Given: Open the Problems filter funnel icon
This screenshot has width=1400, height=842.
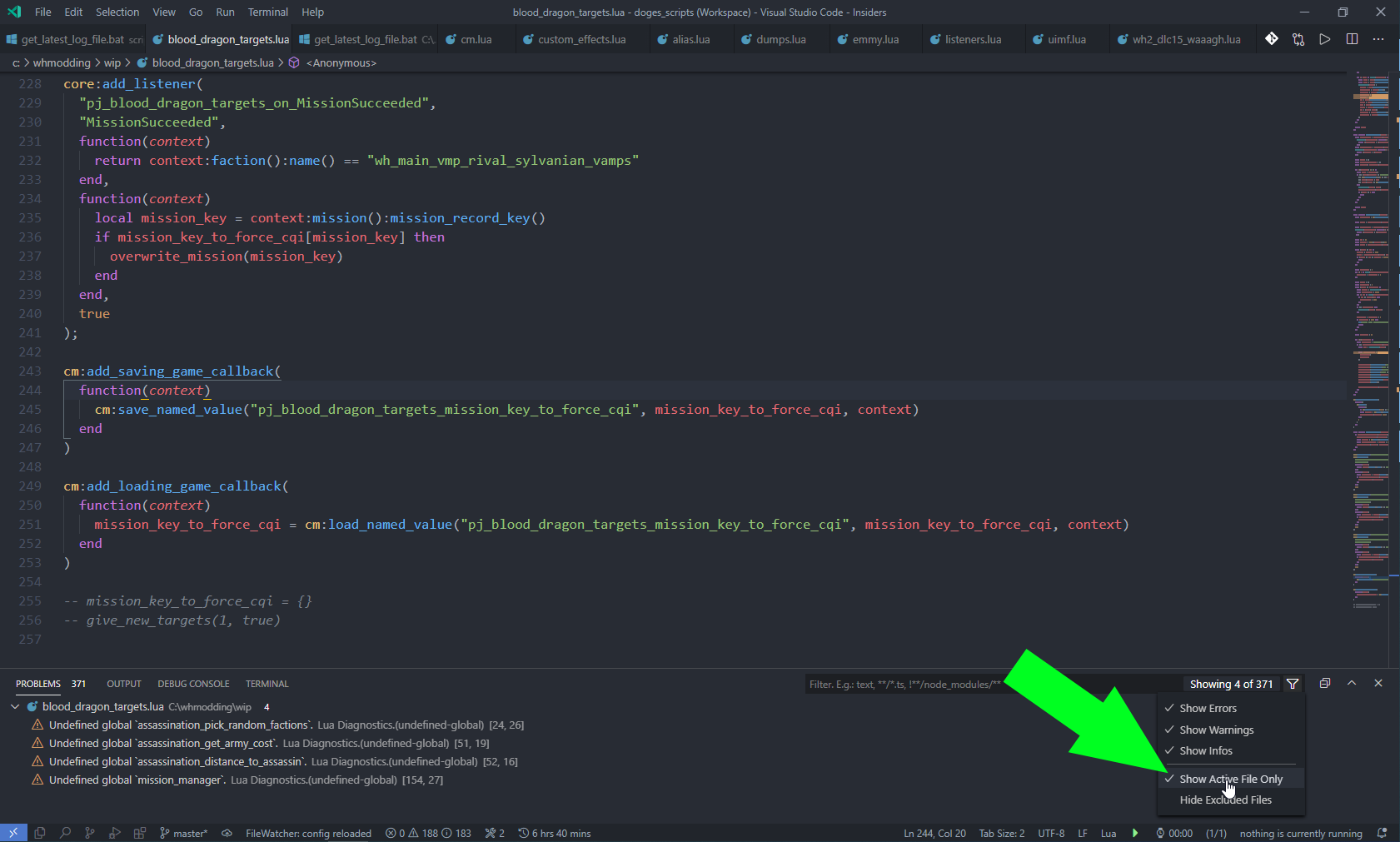Looking at the screenshot, I should (x=1293, y=684).
